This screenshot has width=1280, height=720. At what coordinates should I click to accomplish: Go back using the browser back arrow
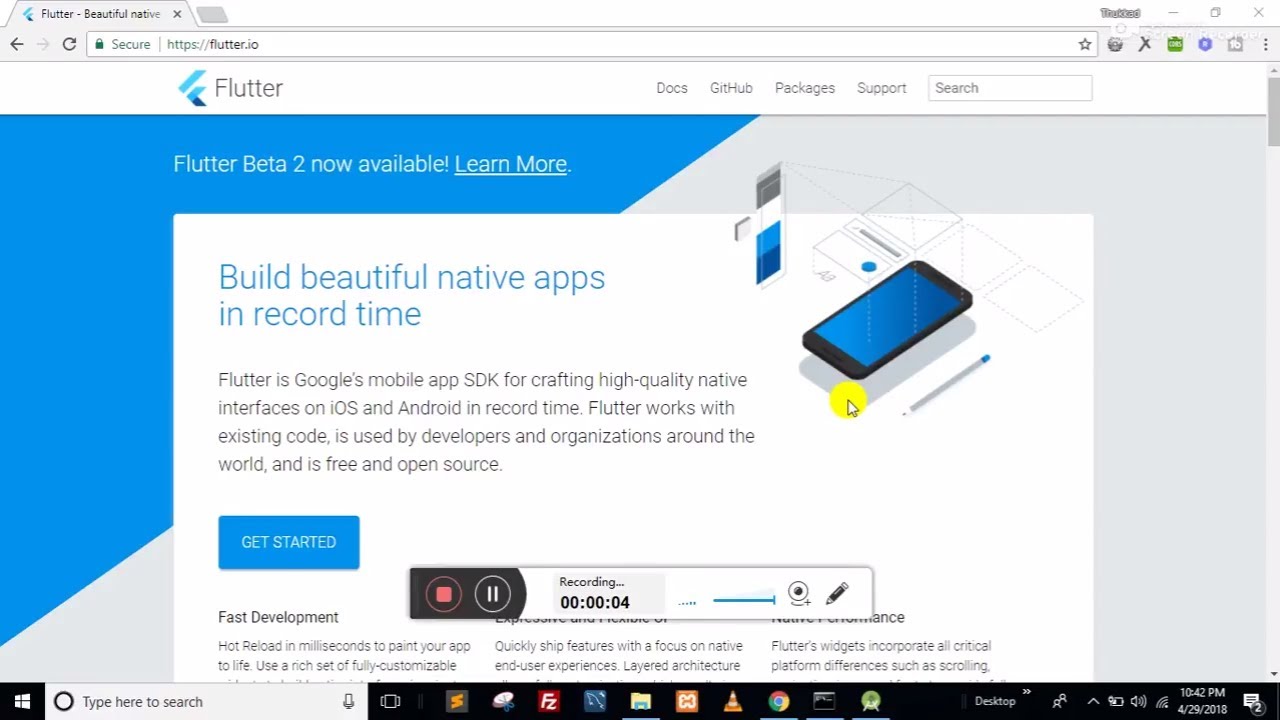[x=17, y=44]
